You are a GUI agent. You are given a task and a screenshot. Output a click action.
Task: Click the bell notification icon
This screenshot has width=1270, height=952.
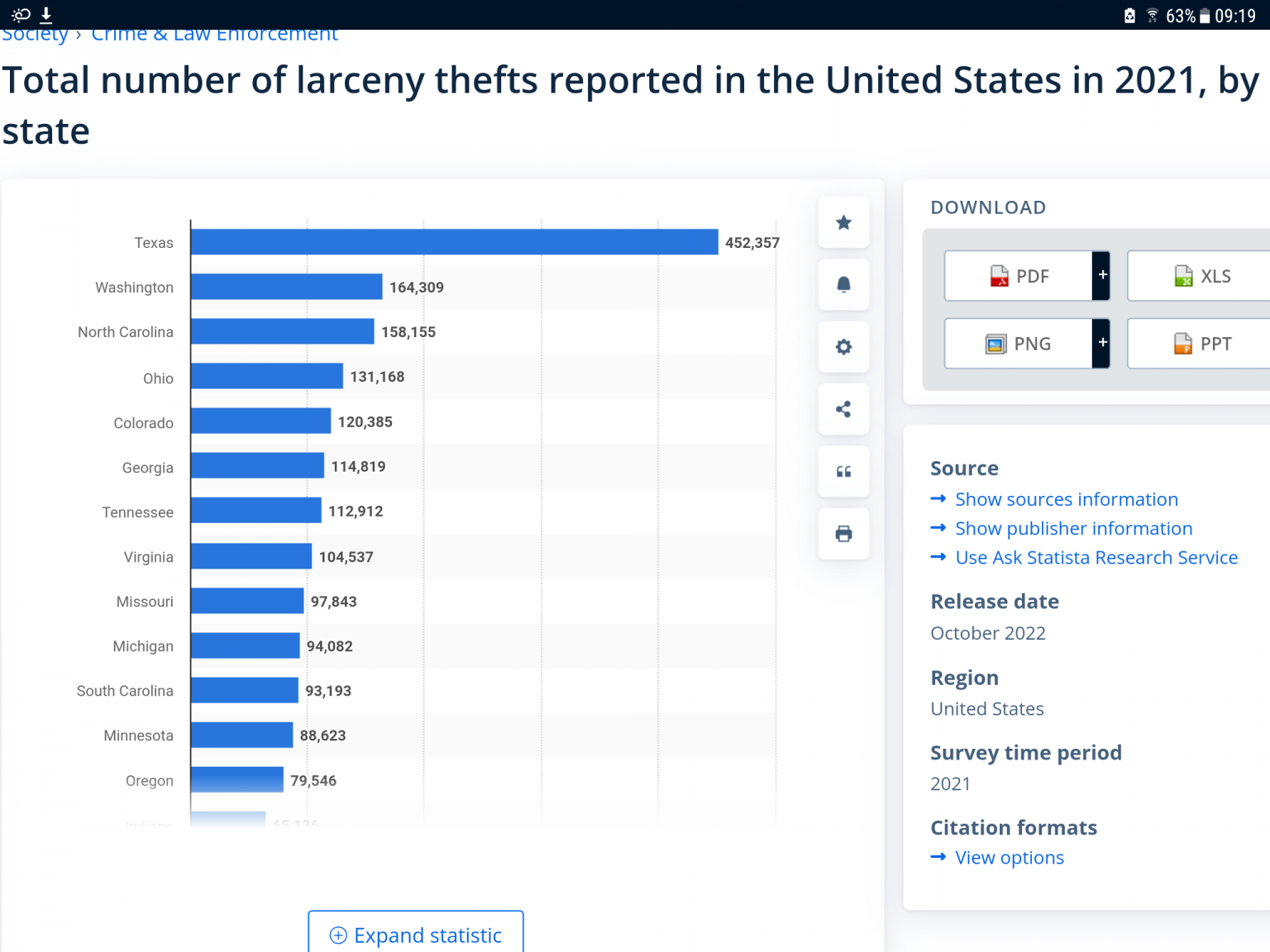[x=843, y=284]
